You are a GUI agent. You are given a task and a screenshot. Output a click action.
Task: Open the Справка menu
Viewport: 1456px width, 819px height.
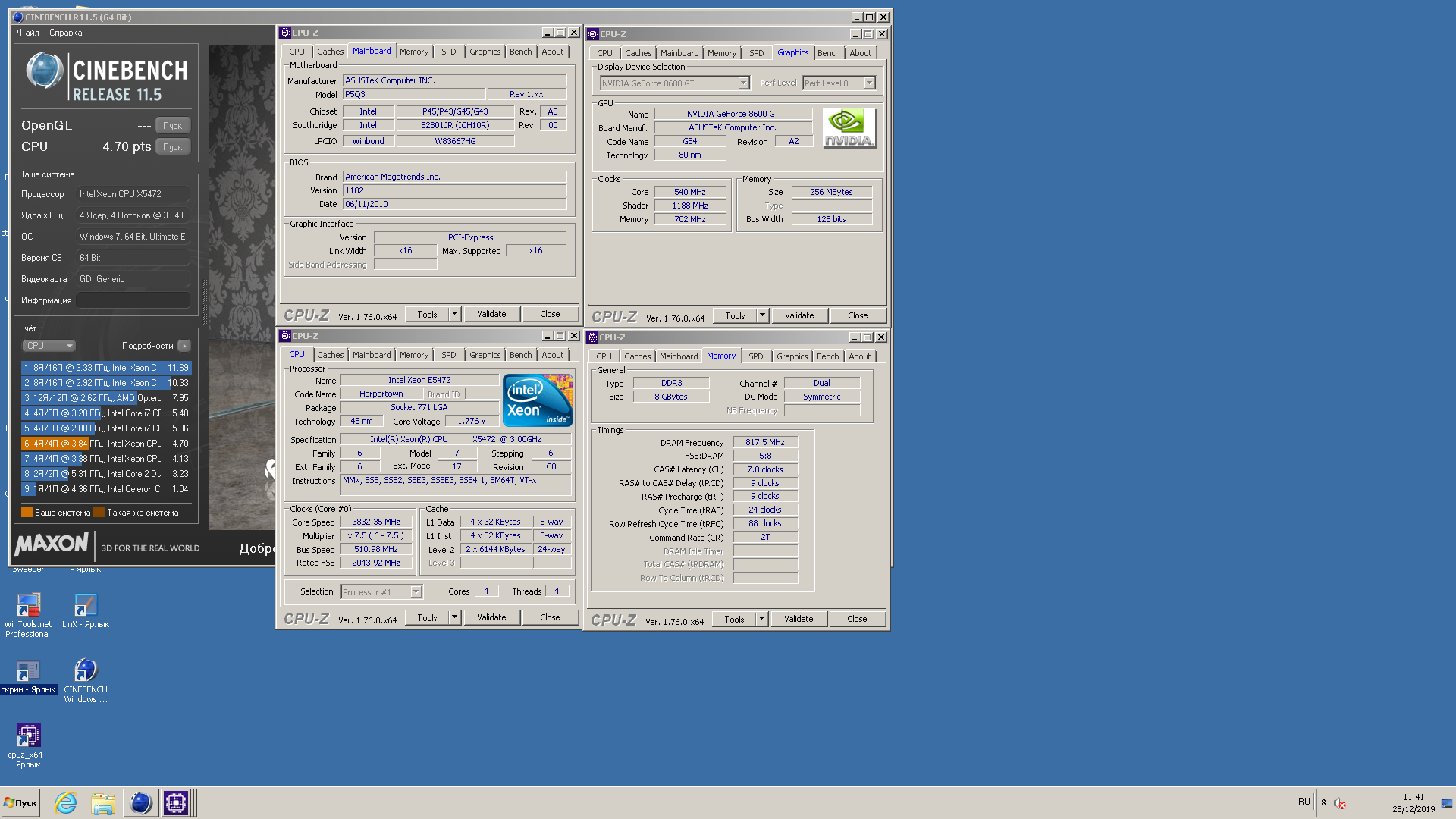65,33
